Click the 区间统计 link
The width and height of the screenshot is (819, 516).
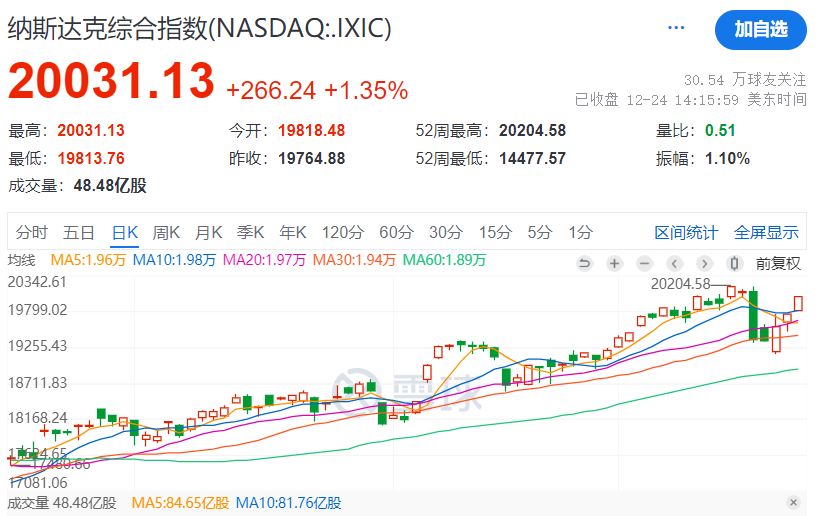click(x=686, y=233)
